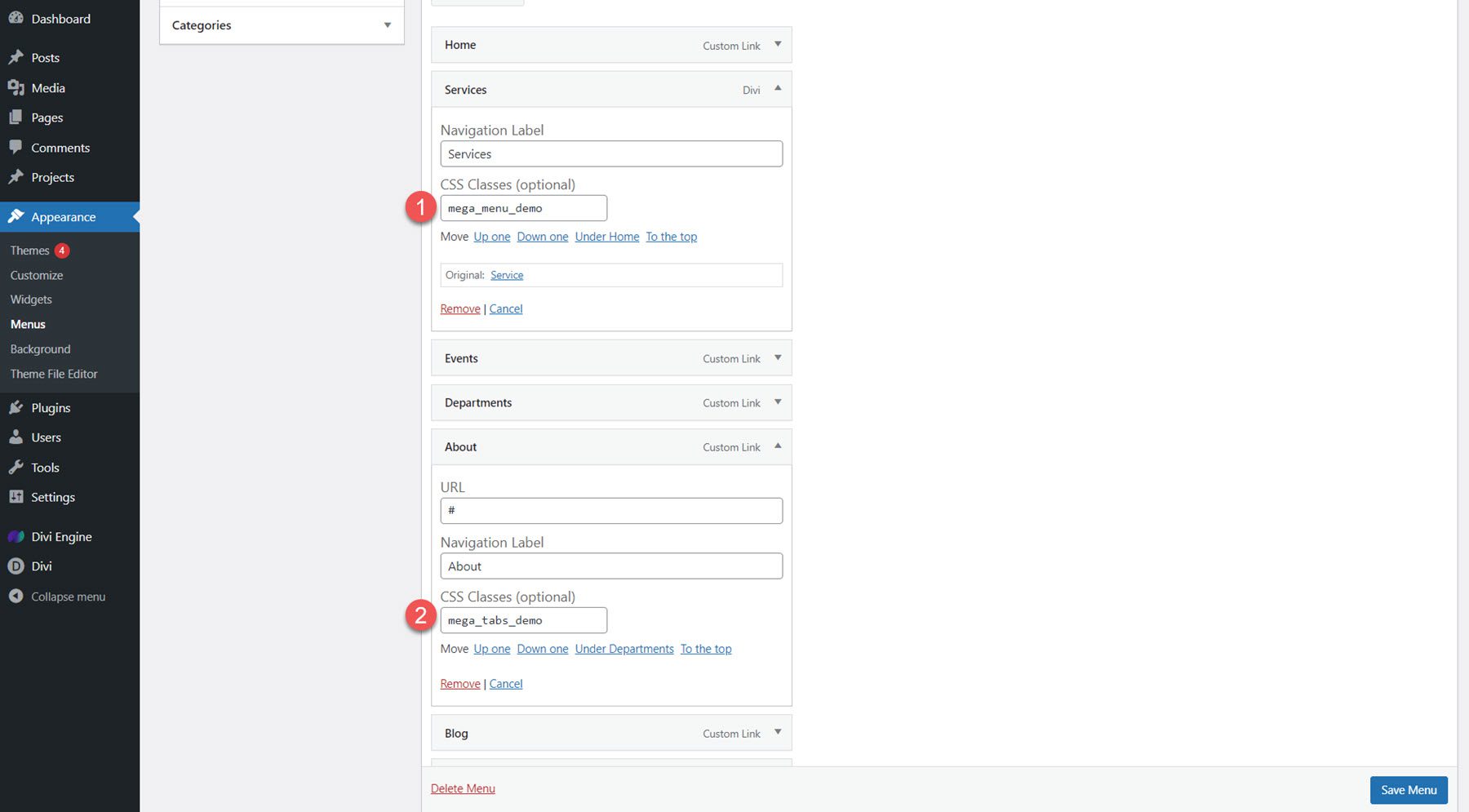Click the Appearance paintbrush icon
This screenshot has width=1469, height=812.
tap(16, 216)
